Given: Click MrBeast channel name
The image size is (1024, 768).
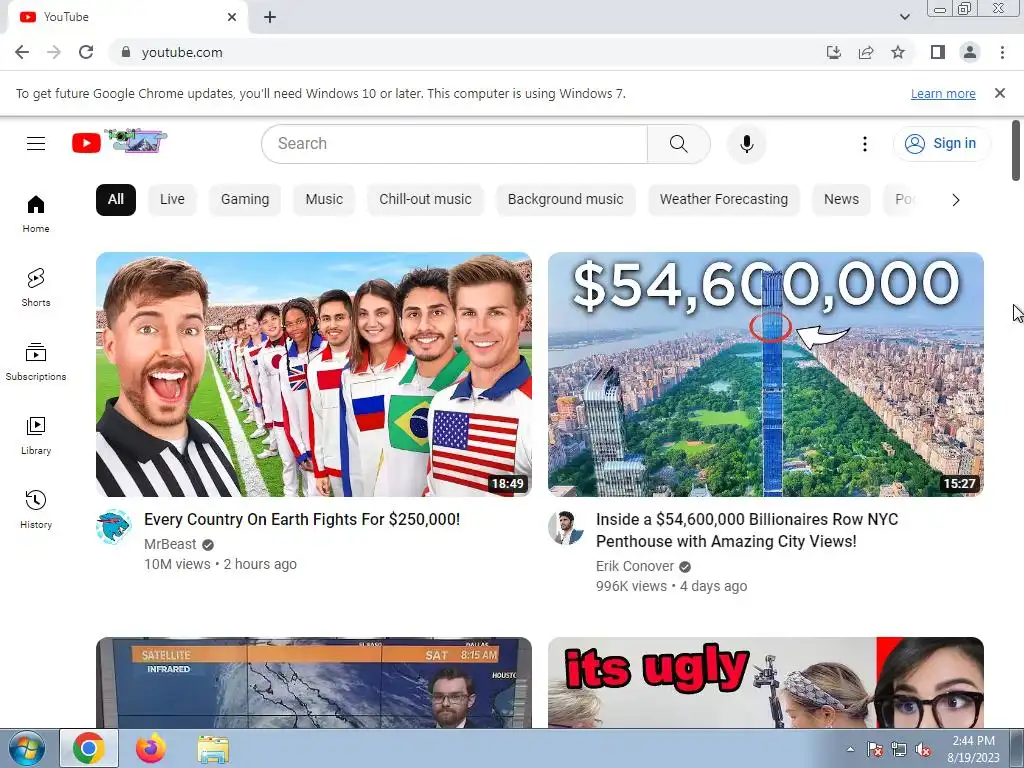Looking at the screenshot, I should pyautogui.click(x=170, y=544).
